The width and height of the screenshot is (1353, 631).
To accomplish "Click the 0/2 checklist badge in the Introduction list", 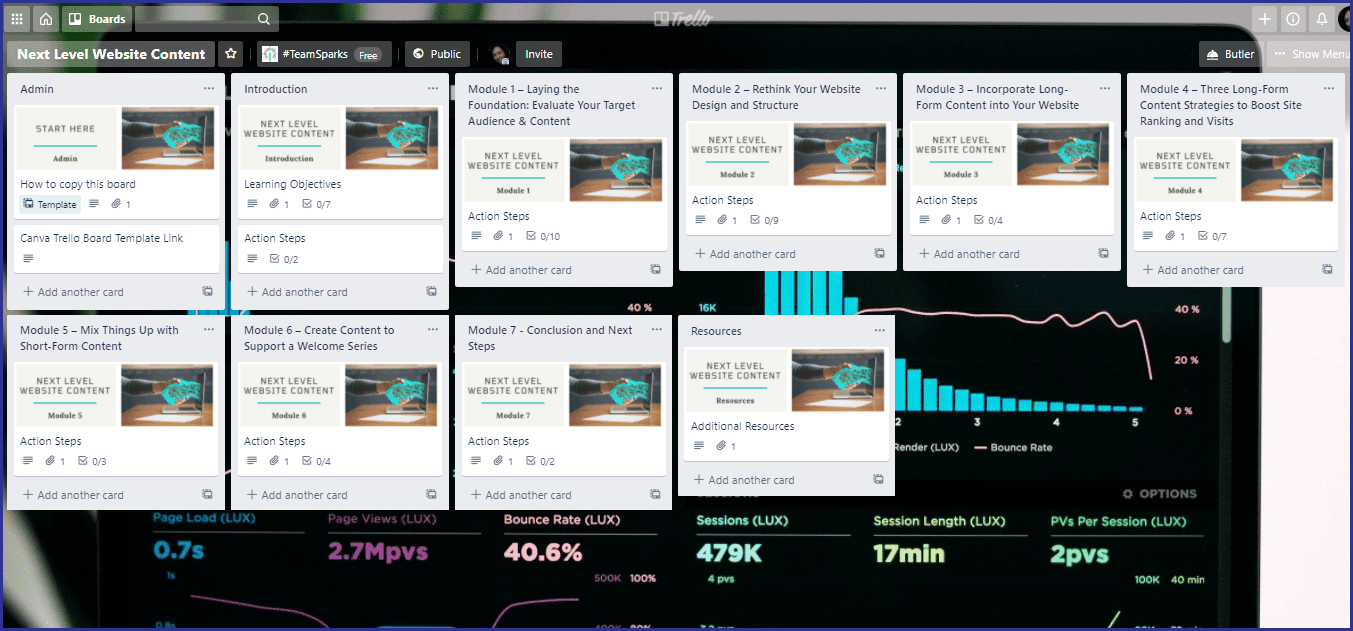I will pos(284,259).
